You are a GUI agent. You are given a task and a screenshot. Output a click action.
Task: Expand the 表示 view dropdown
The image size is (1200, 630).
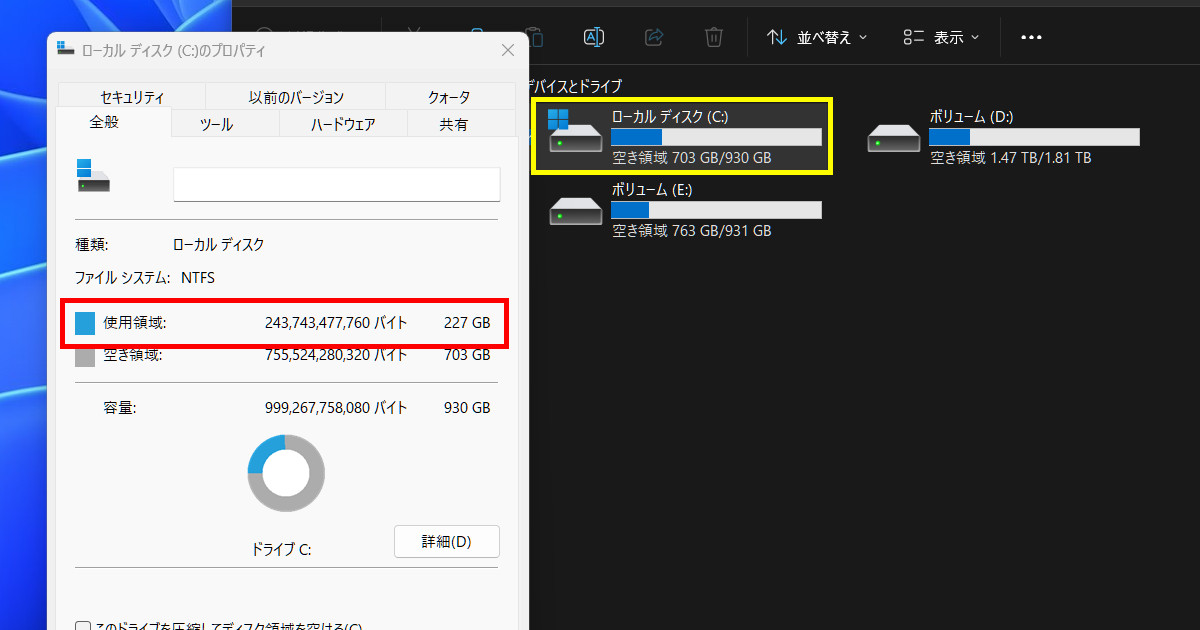point(941,37)
